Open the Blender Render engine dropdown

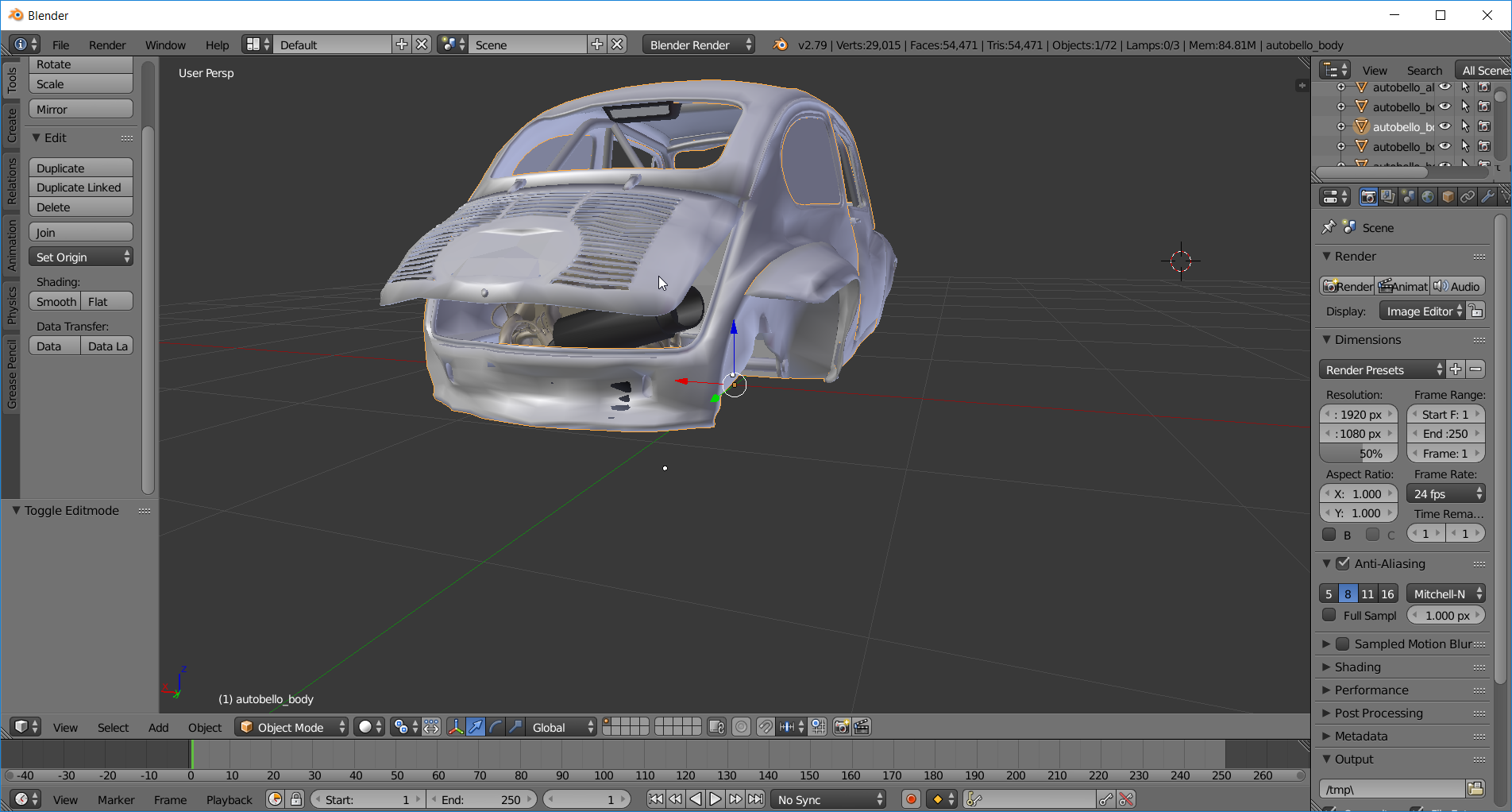click(699, 45)
